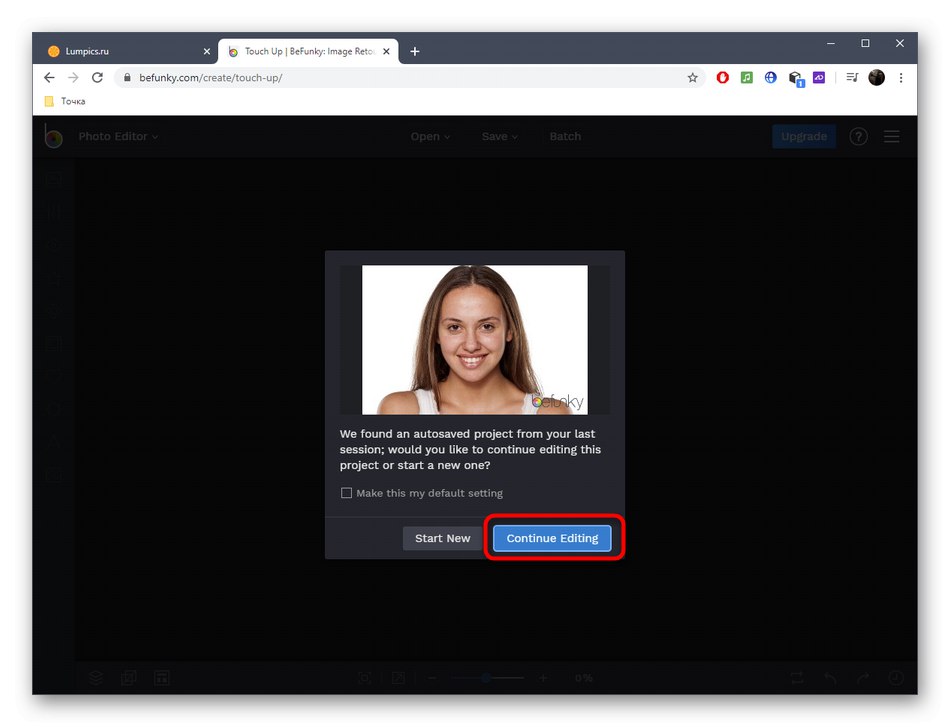950x727 pixels.
Task: Click the BeFunky logo icon
Action: [x=53, y=136]
